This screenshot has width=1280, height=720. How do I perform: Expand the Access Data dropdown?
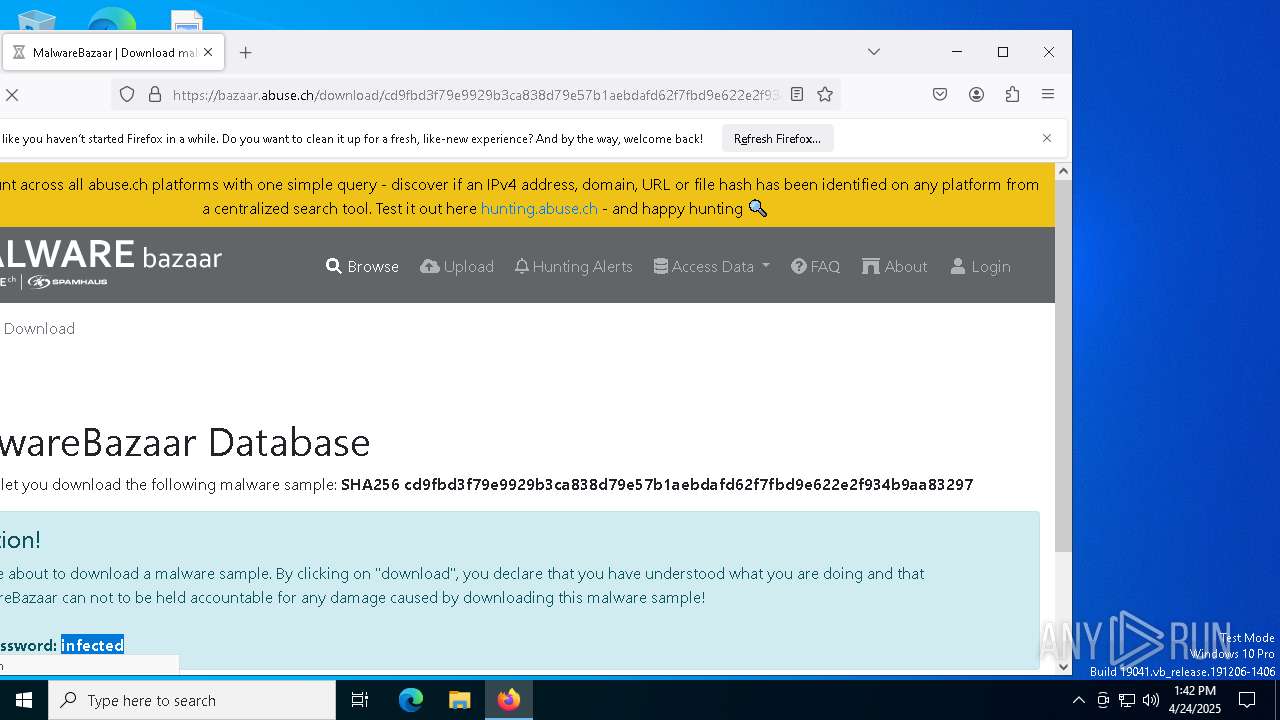[712, 266]
